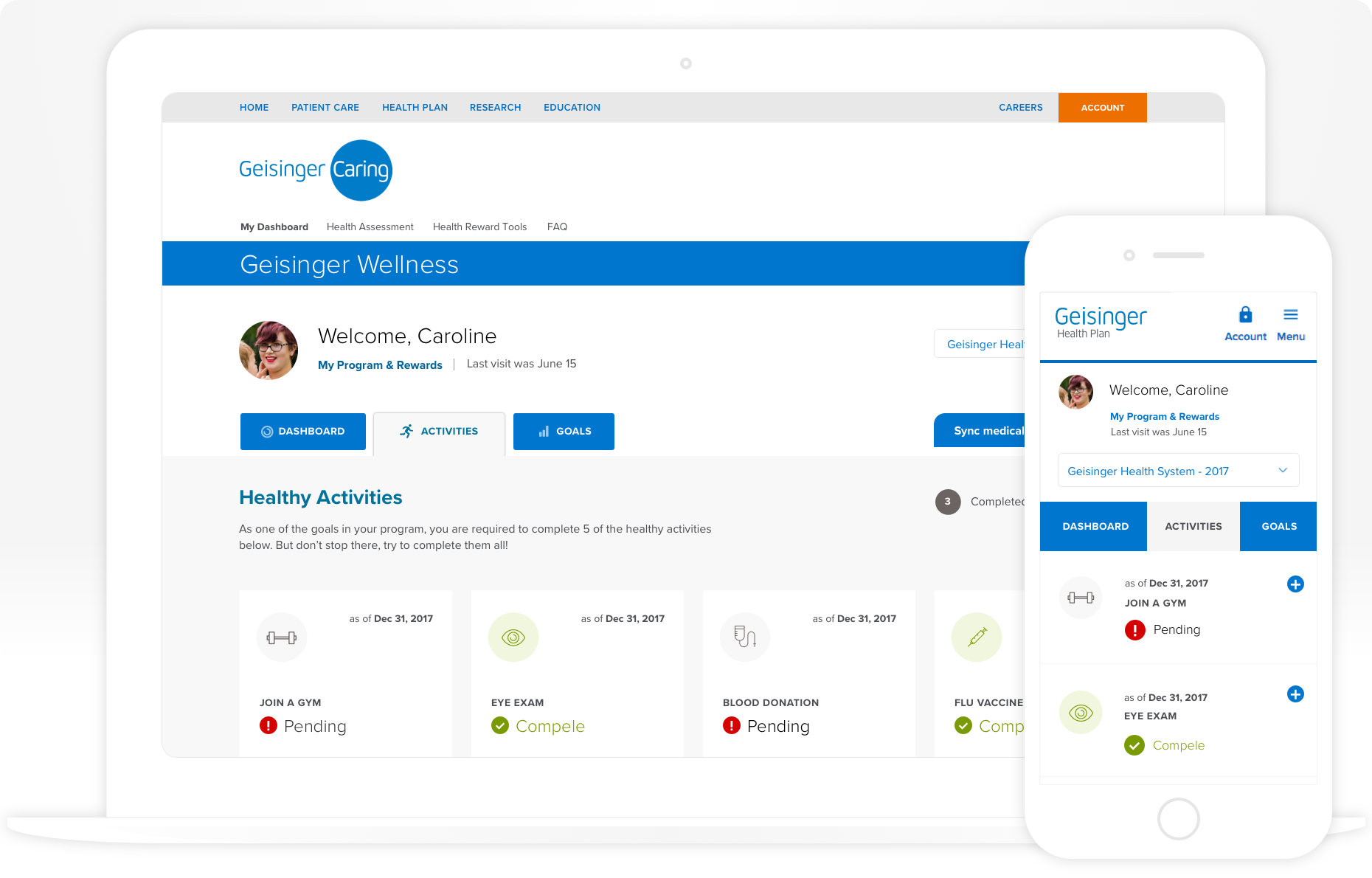Open the hamburger Menu on phone

[1291, 324]
